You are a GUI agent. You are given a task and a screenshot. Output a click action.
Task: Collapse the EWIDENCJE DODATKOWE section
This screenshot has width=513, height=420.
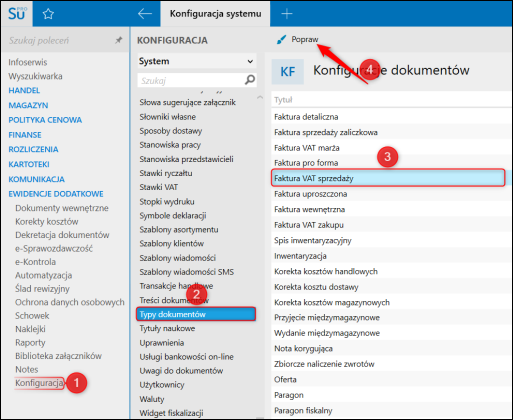(56, 194)
